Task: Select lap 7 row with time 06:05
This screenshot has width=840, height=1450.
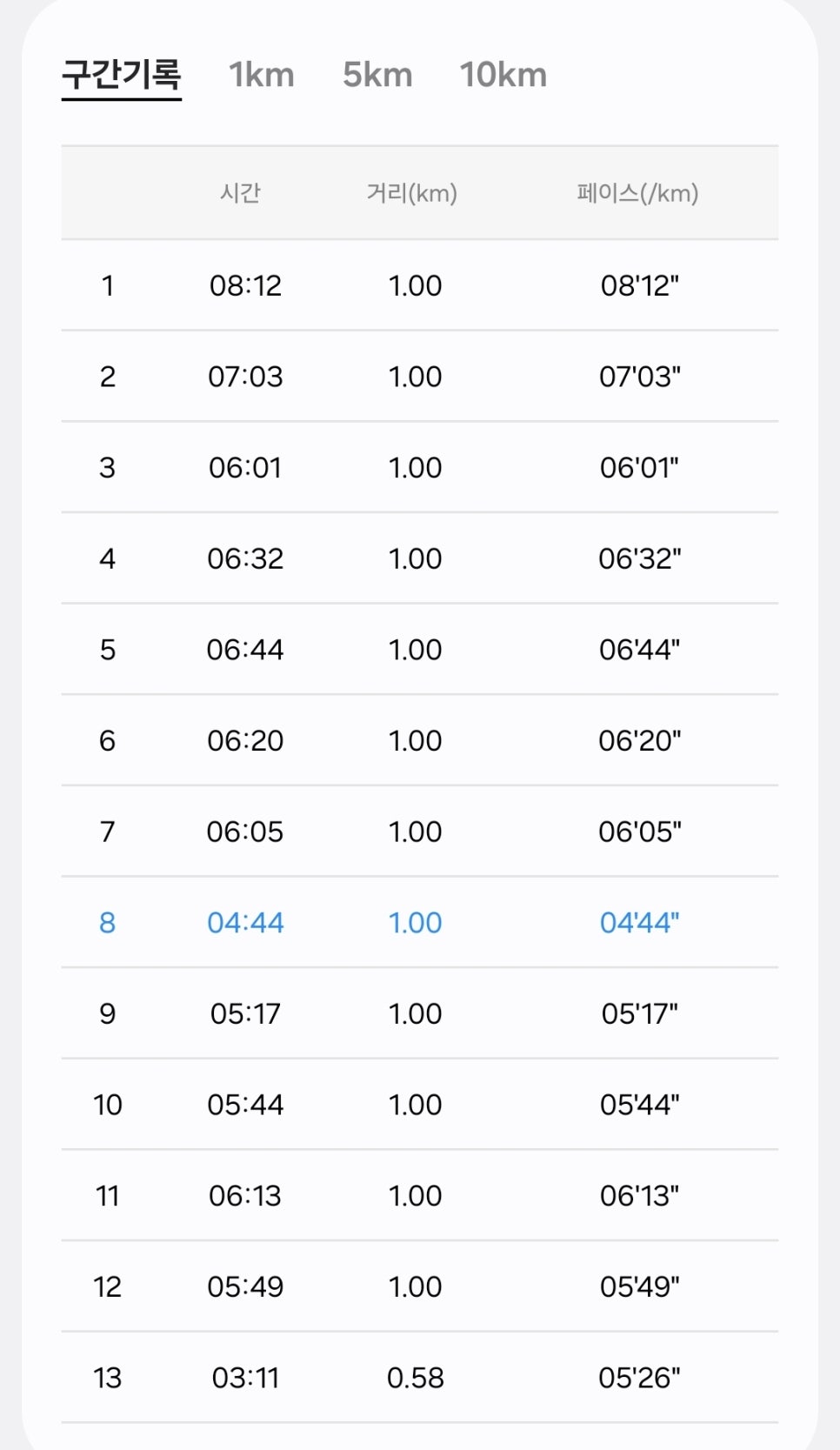Action: point(420,832)
